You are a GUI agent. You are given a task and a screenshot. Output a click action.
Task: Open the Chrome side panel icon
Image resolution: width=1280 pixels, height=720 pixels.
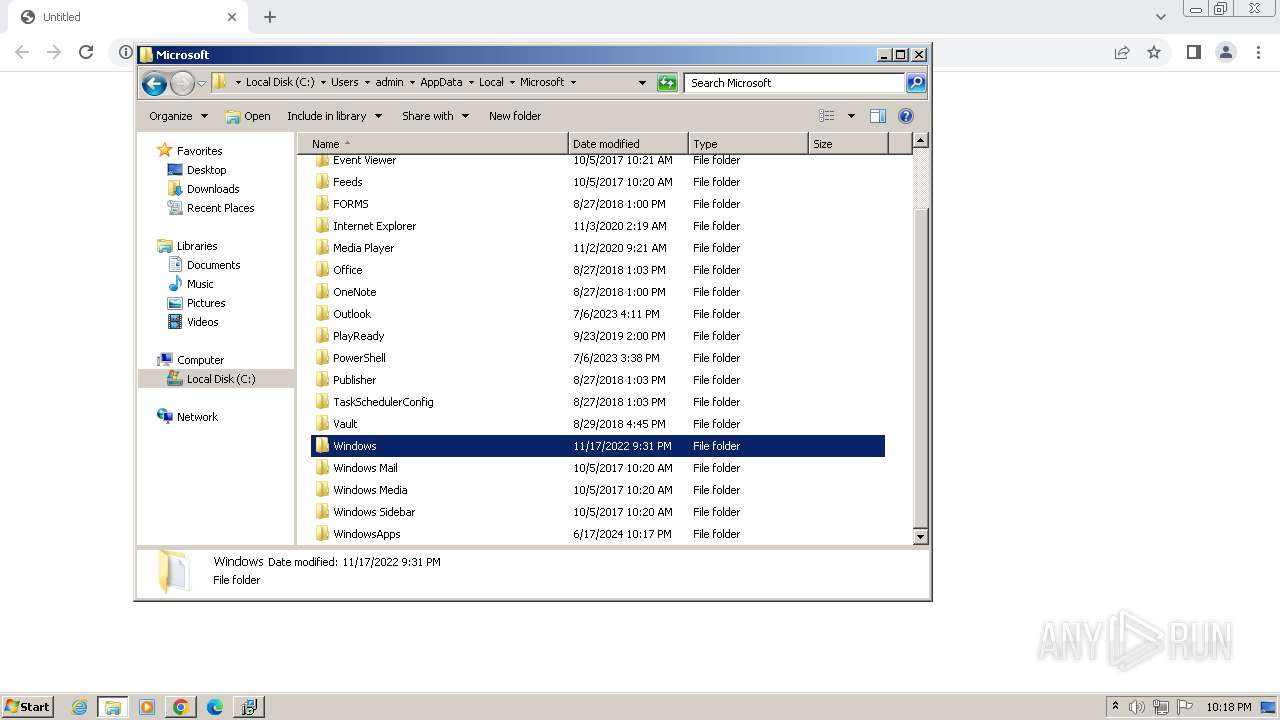point(1194,52)
